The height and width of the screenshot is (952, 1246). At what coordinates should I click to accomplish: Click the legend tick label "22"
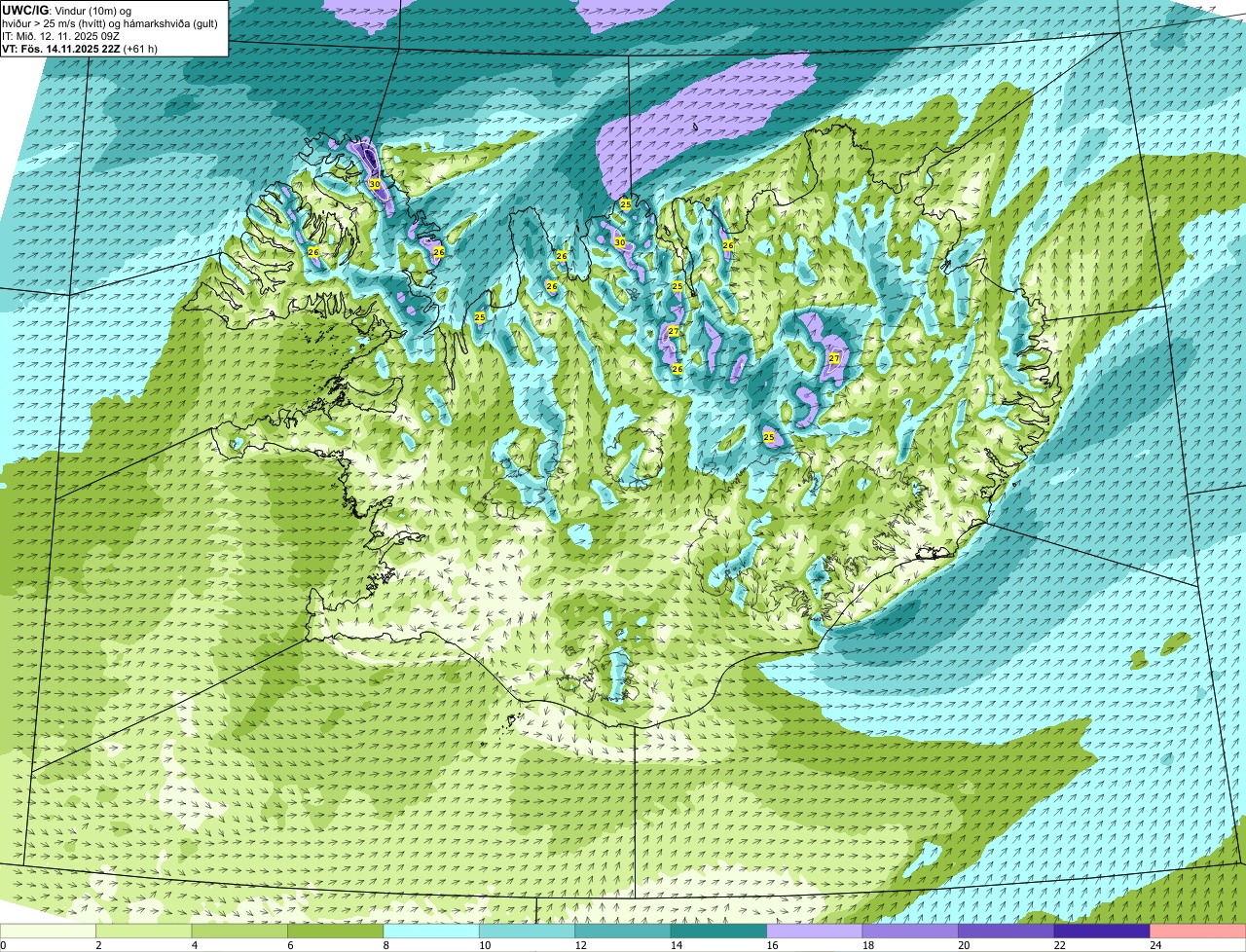(x=1059, y=945)
